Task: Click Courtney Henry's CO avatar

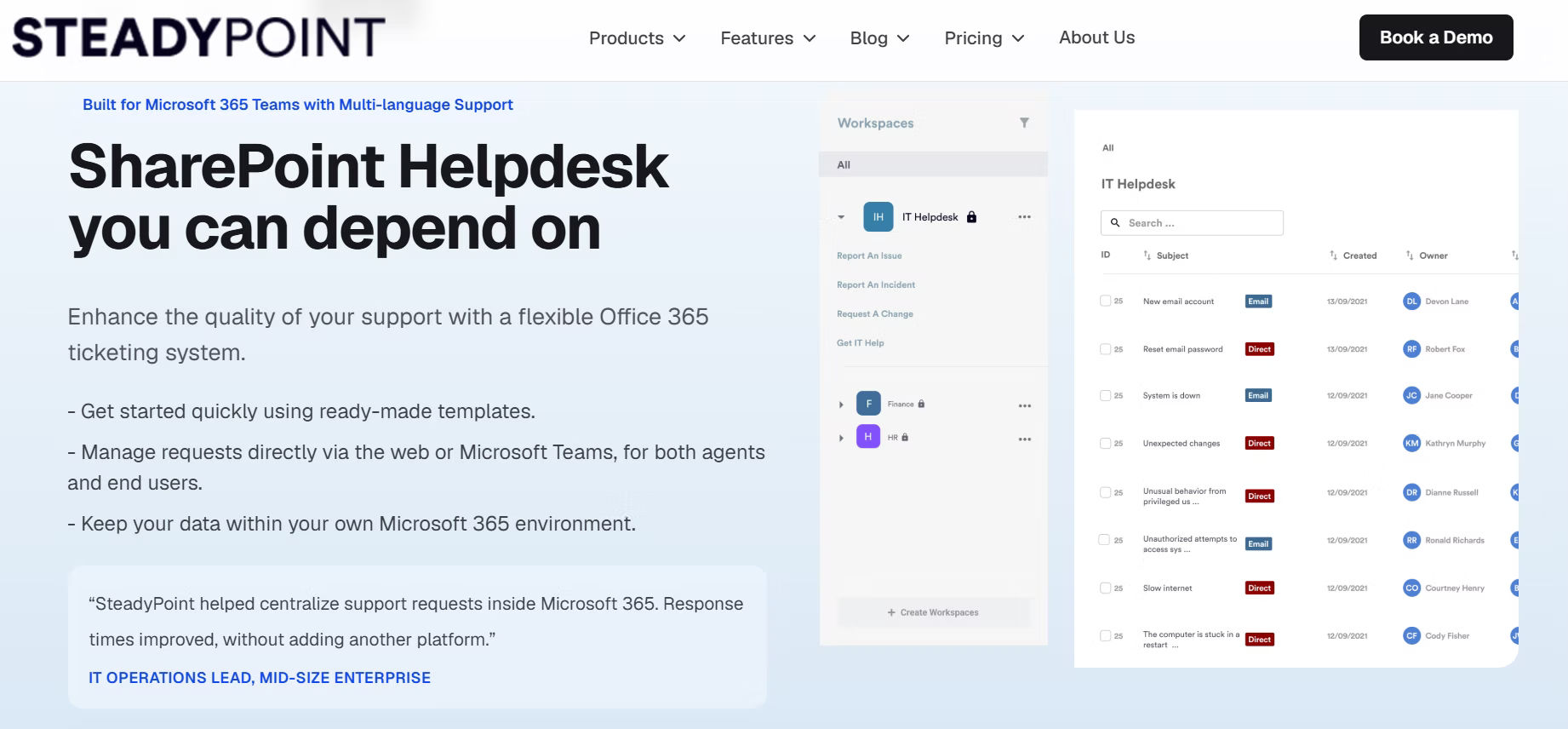Action: pyautogui.click(x=1412, y=588)
